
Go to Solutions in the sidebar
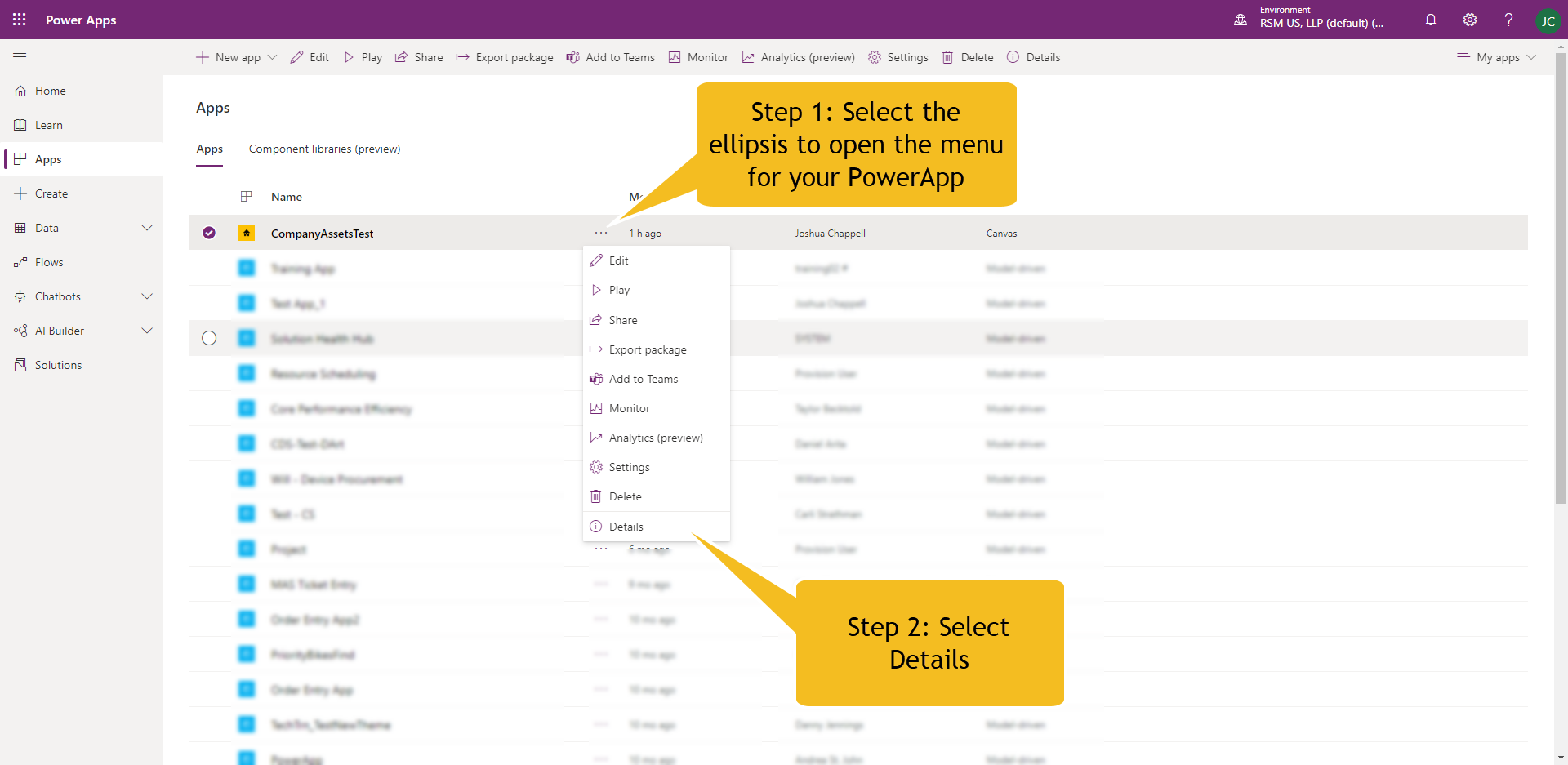click(58, 365)
